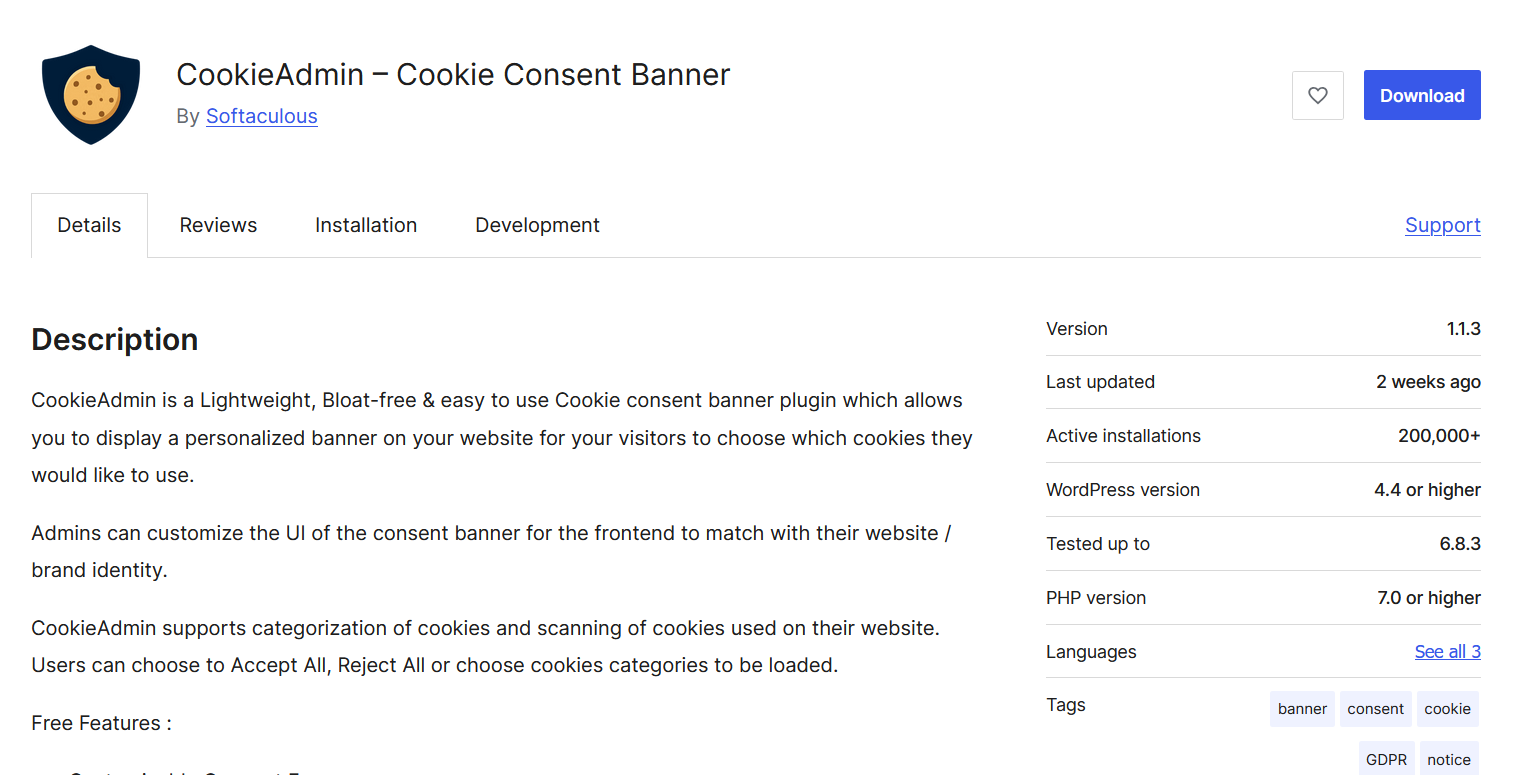View the Development tab
Image resolution: width=1515 pixels, height=775 pixels.
point(537,224)
